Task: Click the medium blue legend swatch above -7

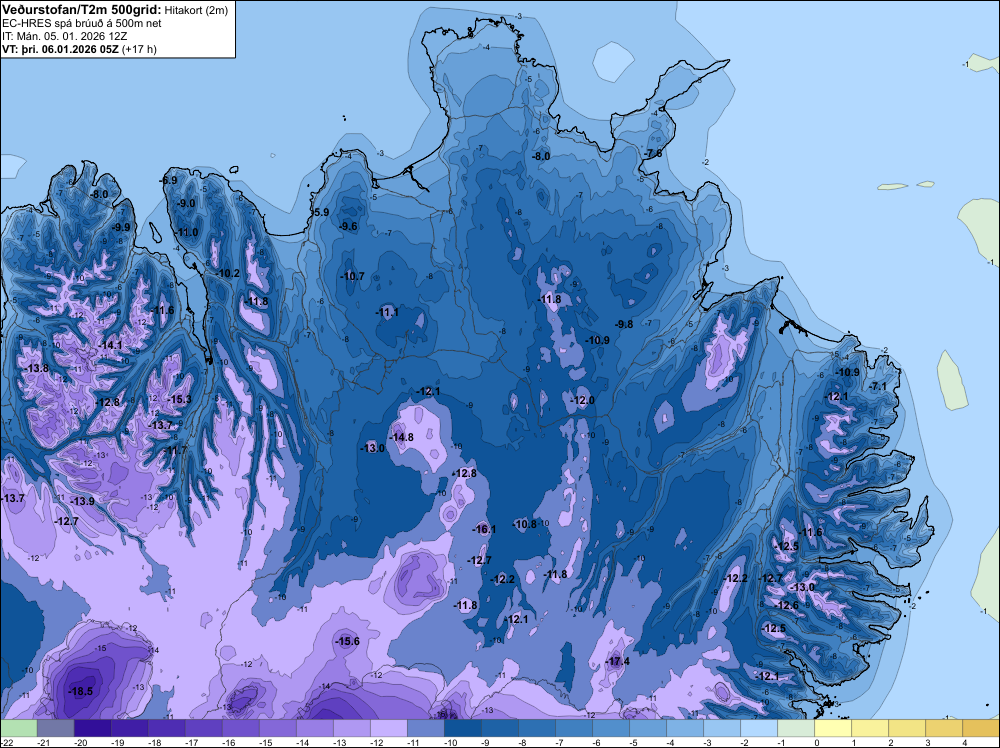Action: pos(573,728)
